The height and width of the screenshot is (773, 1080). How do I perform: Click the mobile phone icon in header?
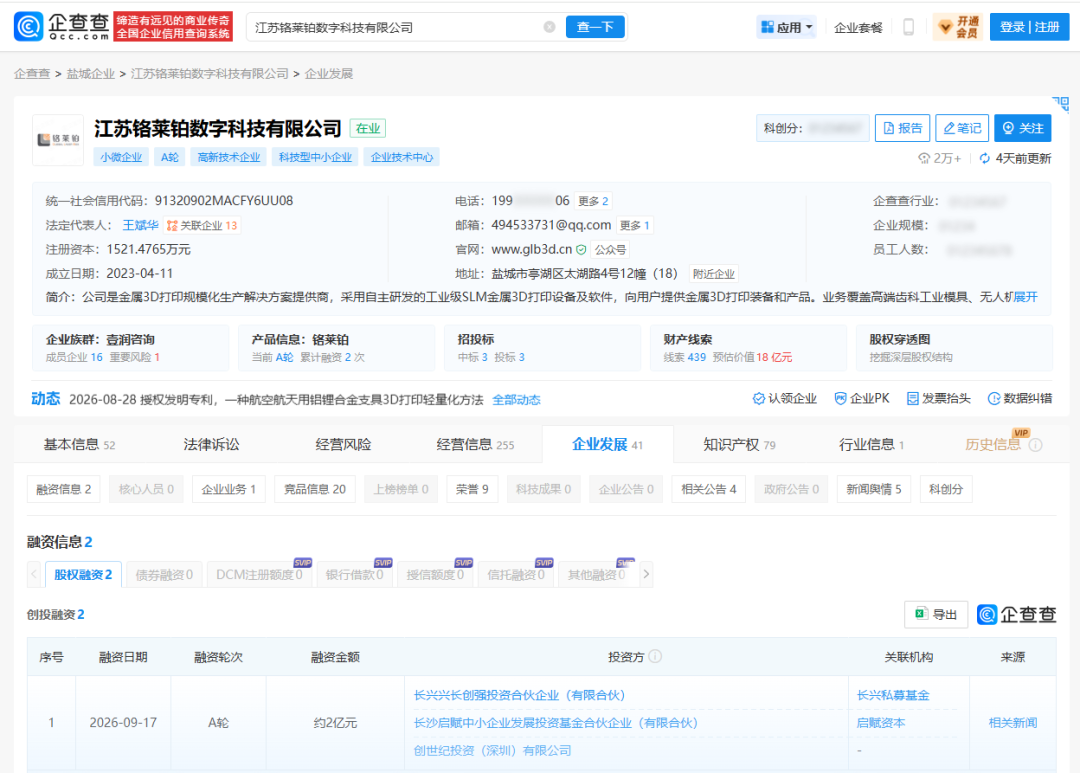[908, 27]
